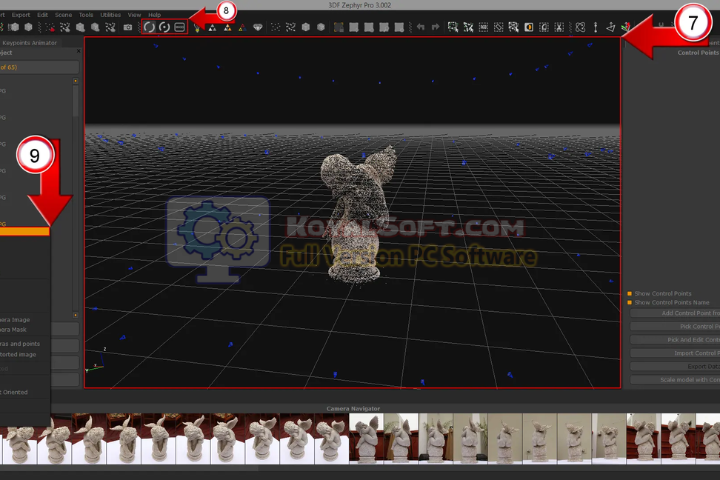Toggle the light bulb lighting icon
Image resolution: width=720 pixels, height=480 pixels.
[x=197, y=28]
